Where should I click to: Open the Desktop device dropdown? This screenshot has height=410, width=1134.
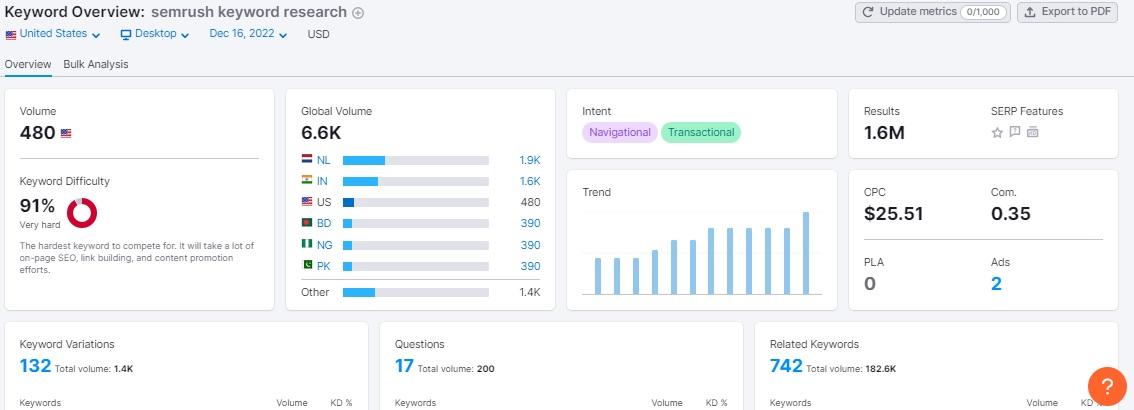155,34
